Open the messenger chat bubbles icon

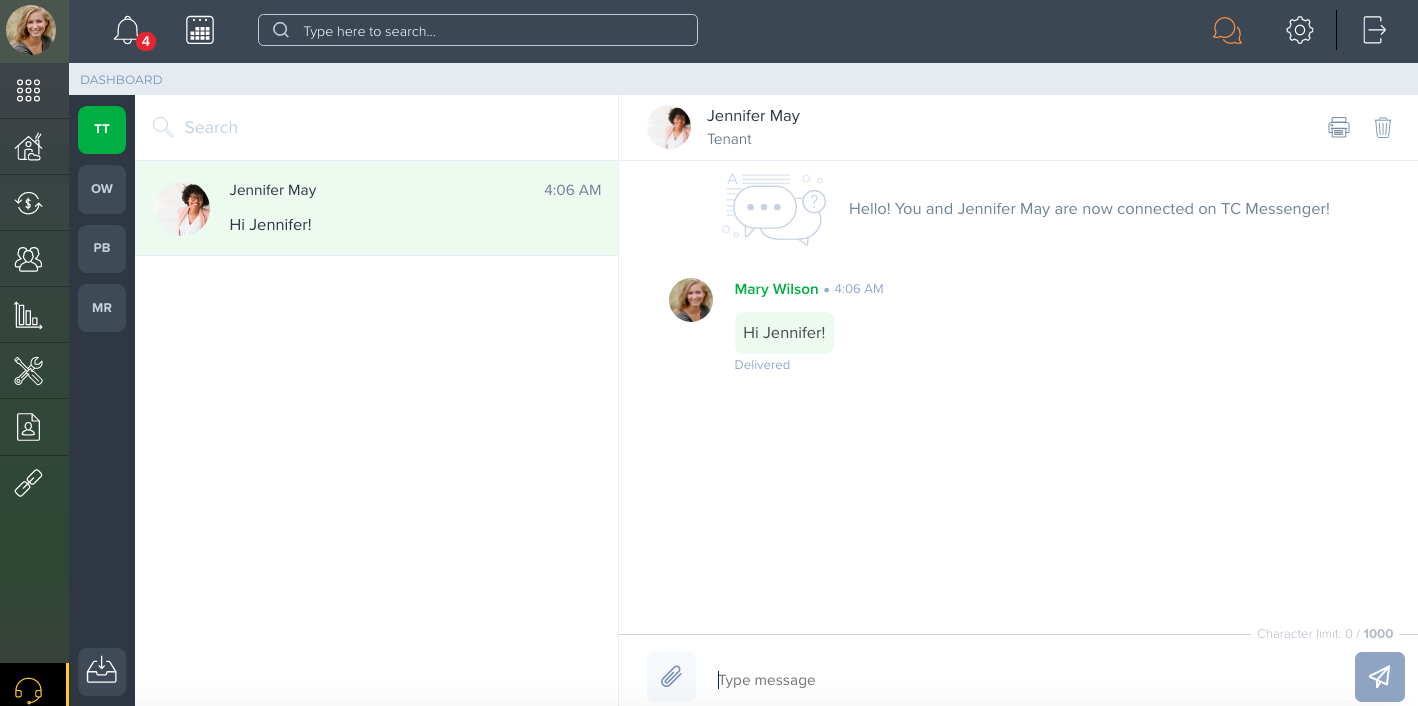[1227, 31]
